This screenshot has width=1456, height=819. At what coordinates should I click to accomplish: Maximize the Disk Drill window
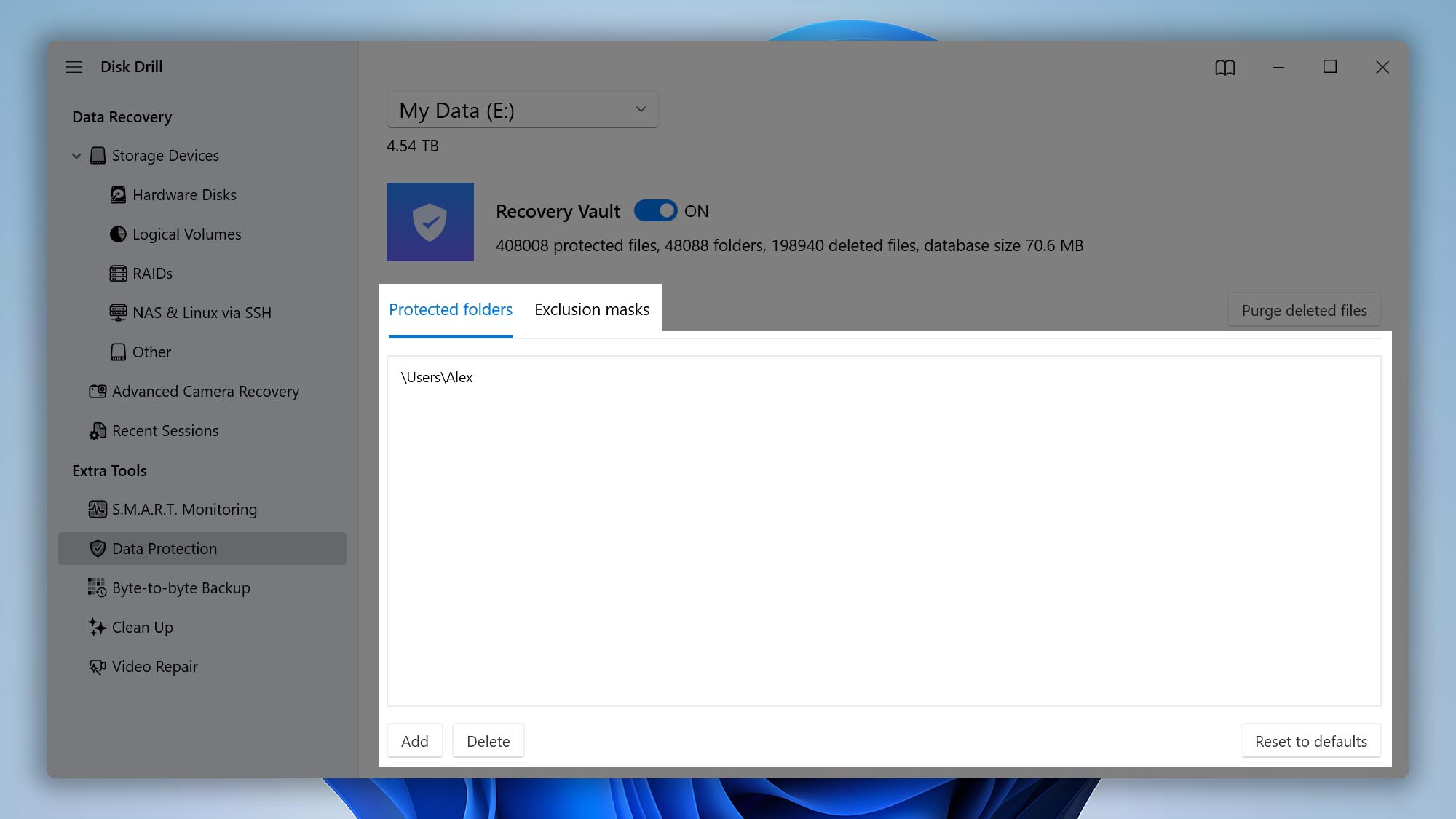(1330, 67)
